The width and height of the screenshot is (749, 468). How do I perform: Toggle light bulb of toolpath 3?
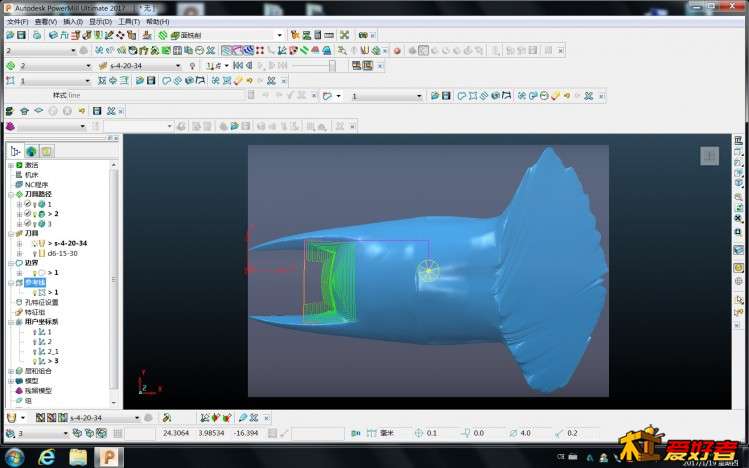(35, 224)
